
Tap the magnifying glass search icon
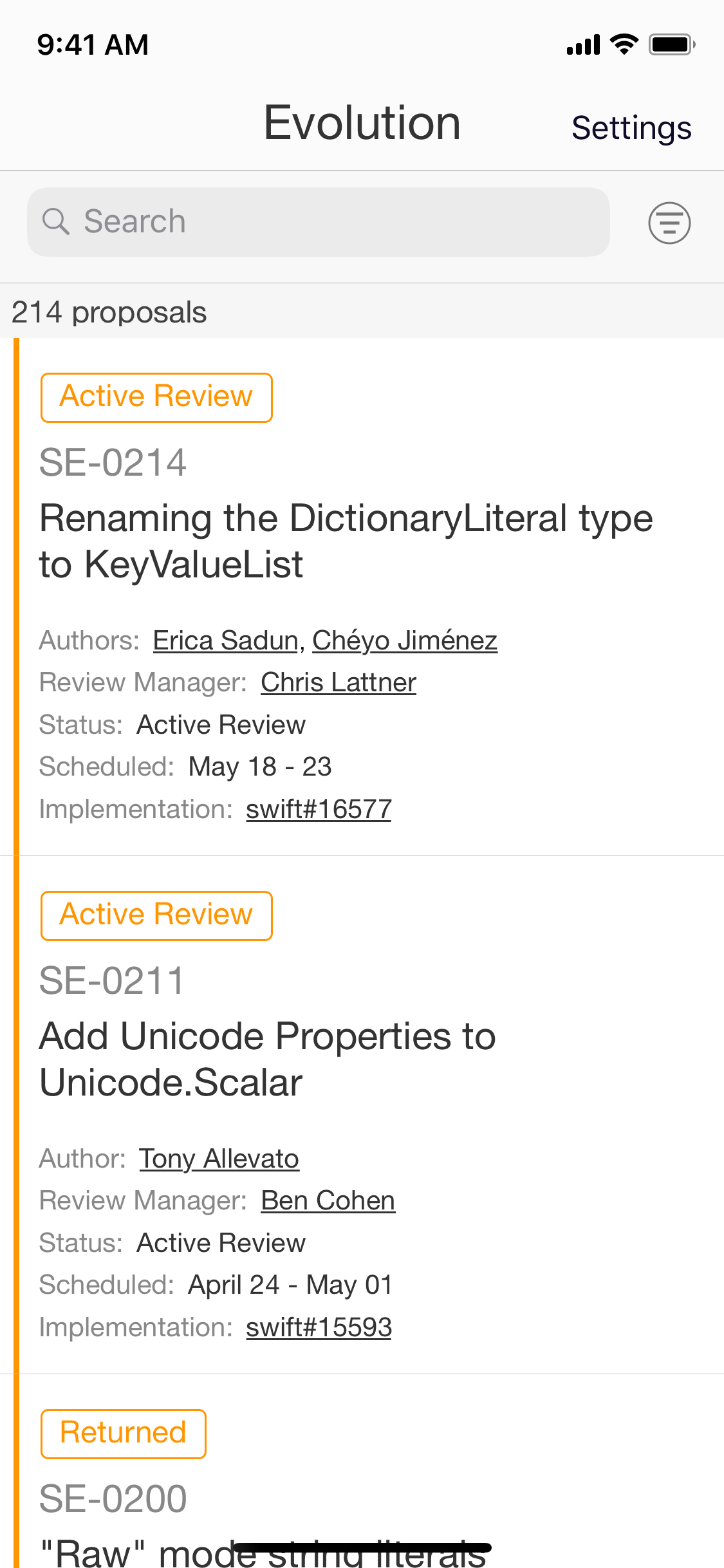click(55, 221)
